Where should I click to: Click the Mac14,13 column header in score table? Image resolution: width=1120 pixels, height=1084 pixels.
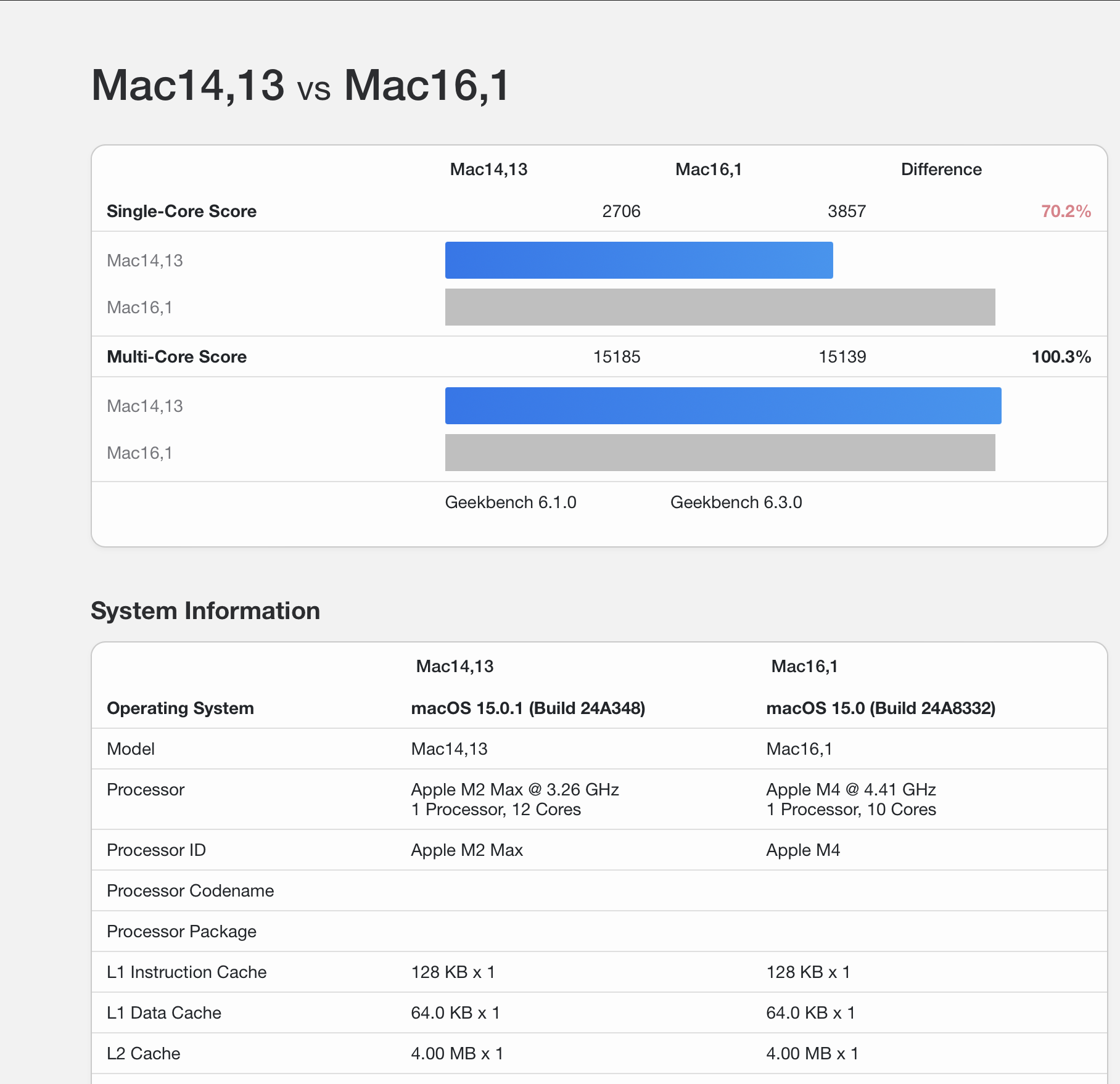tap(488, 170)
